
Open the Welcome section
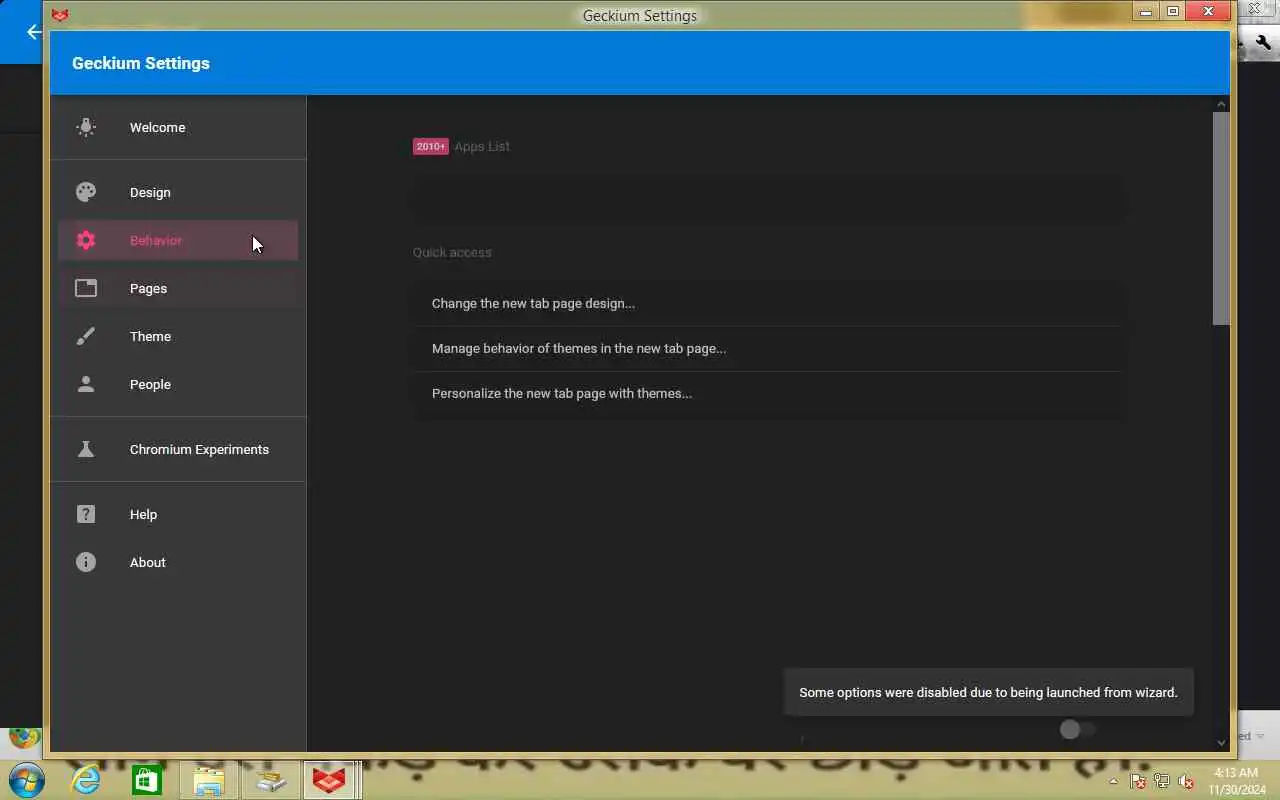coord(178,127)
